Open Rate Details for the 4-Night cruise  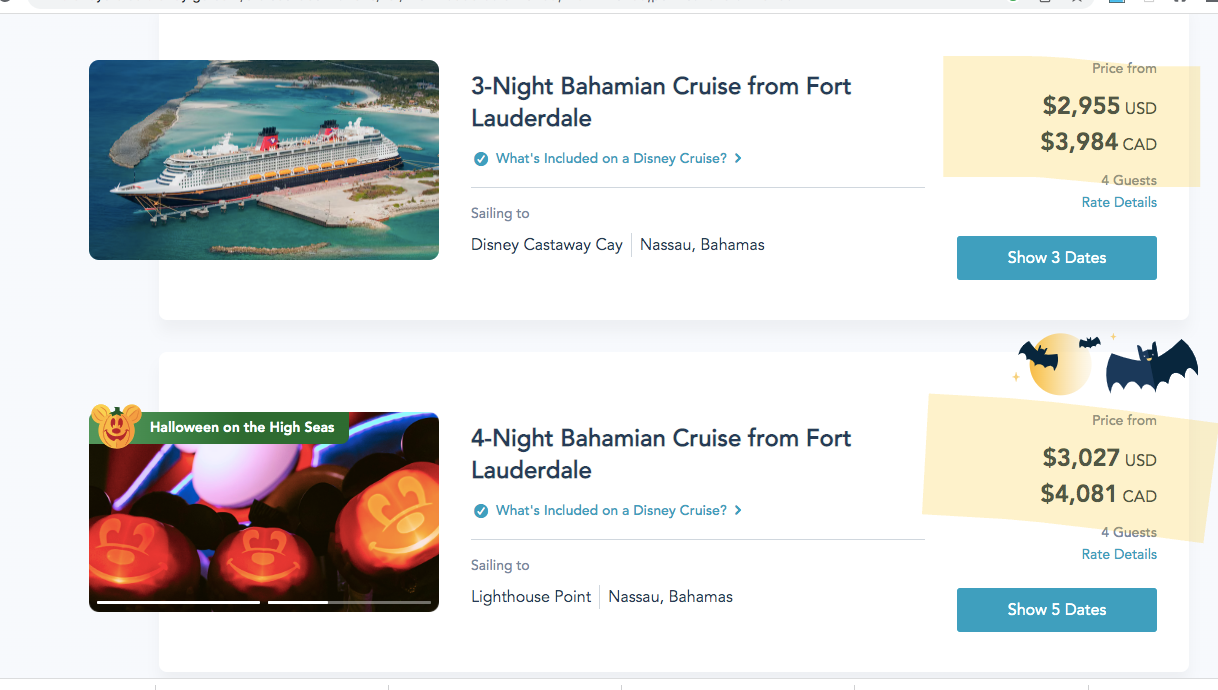[x=1119, y=554]
